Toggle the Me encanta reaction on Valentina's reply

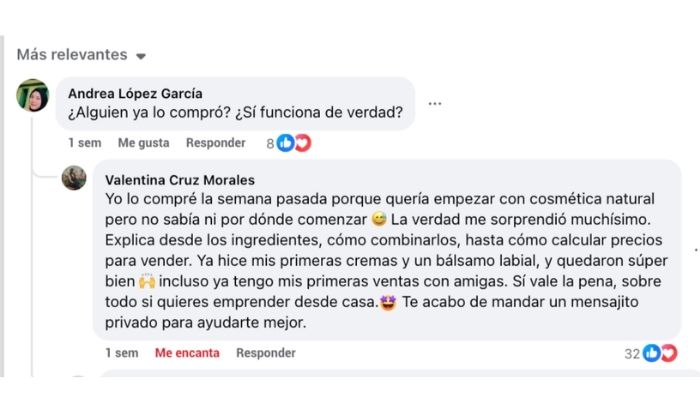[x=187, y=353]
